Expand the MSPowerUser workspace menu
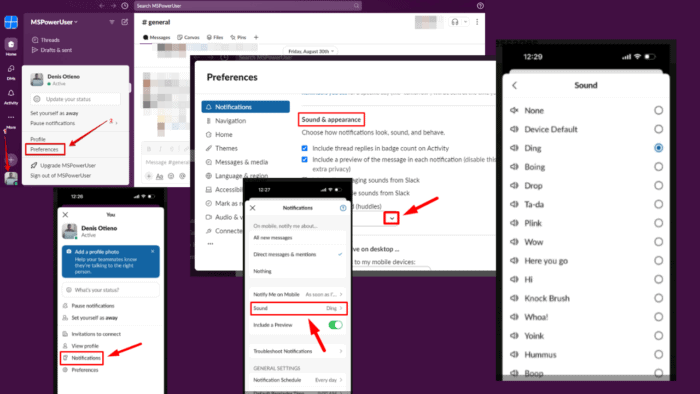The image size is (700, 394). (54, 22)
